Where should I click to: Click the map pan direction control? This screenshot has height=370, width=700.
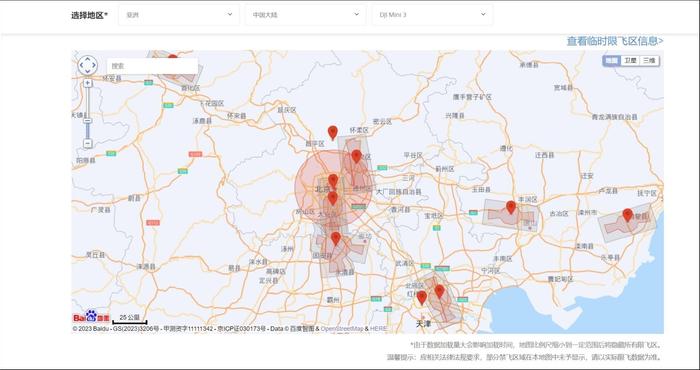[88, 66]
